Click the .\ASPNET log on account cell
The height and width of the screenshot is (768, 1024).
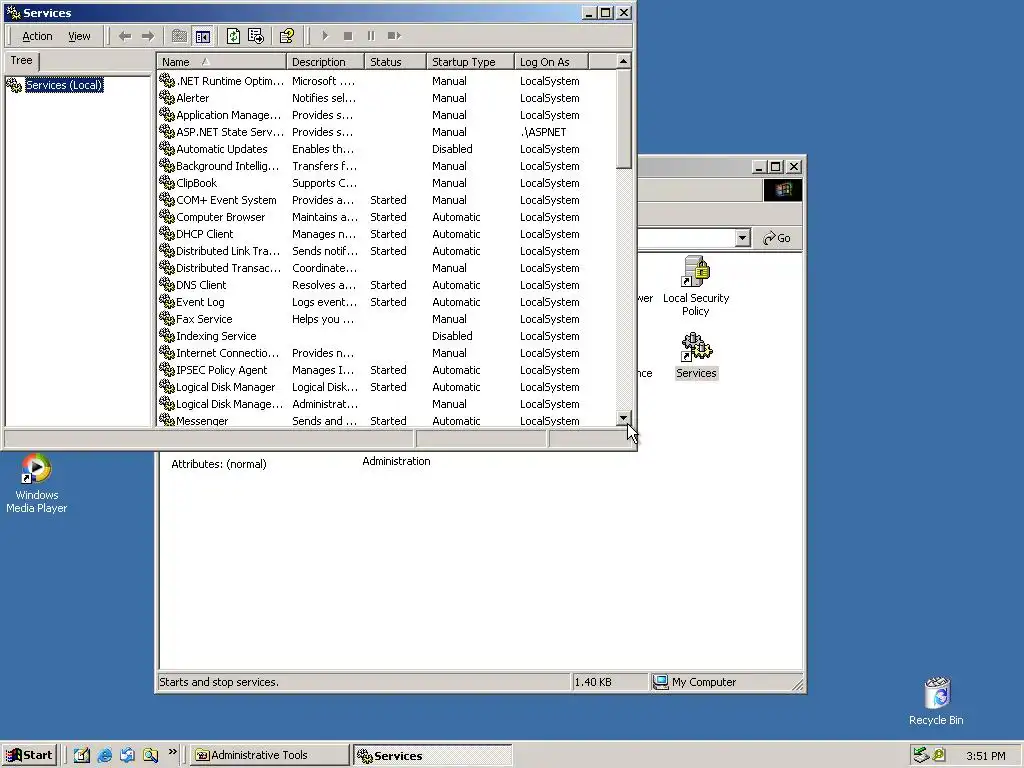point(543,132)
